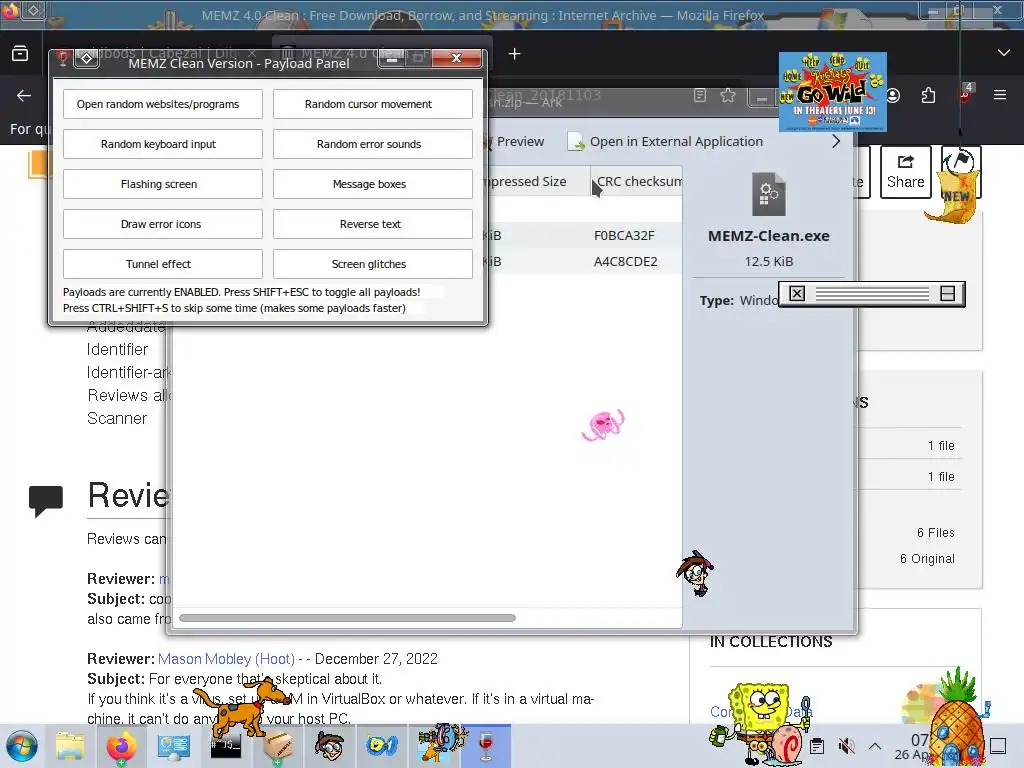Open Mason Mobley (Hoot) reviewer link
Screen dimensions: 1024x768
click(226, 658)
